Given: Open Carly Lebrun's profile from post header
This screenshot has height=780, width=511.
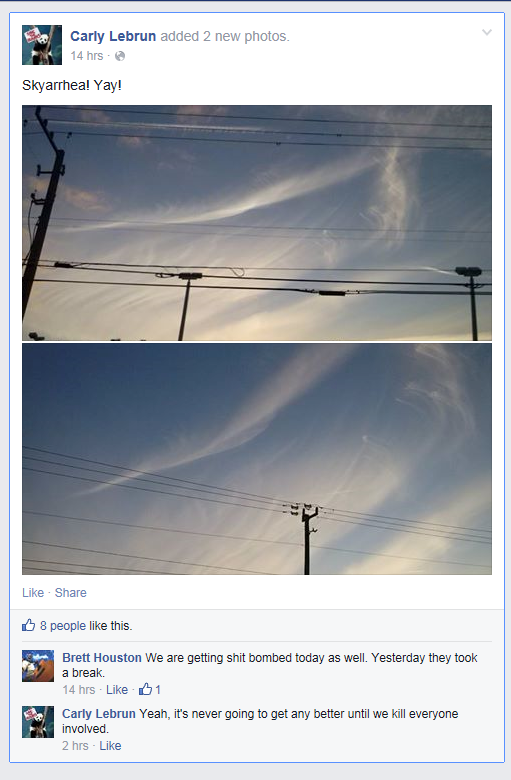Looking at the screenshot, I should tap(113, 36).
